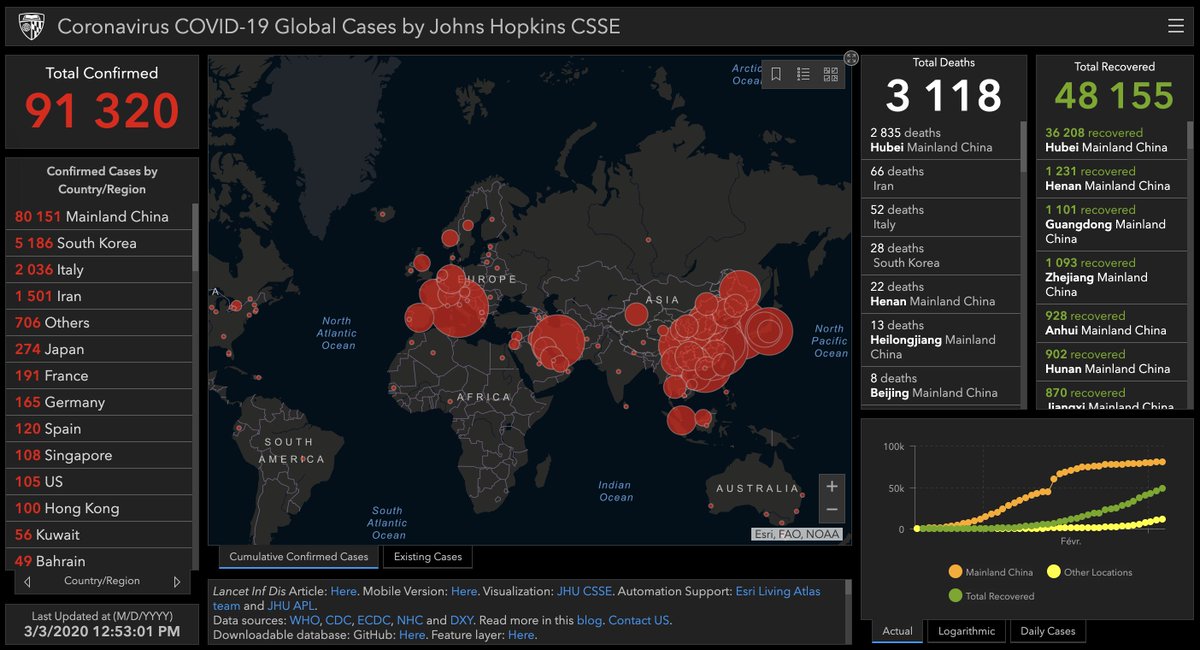Open the JHU CSSE visualization link

[x=583, y=591]
